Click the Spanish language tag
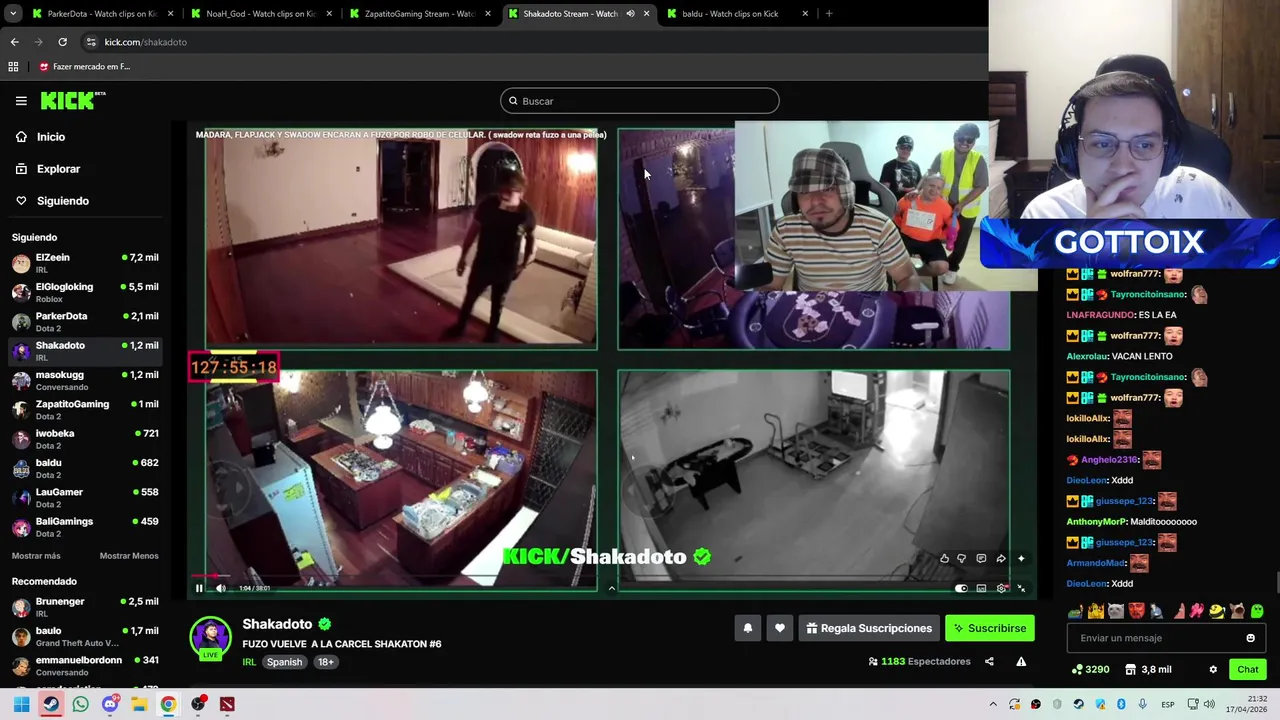The width and height of the screenshot is (1280, 720). [284, 662]
